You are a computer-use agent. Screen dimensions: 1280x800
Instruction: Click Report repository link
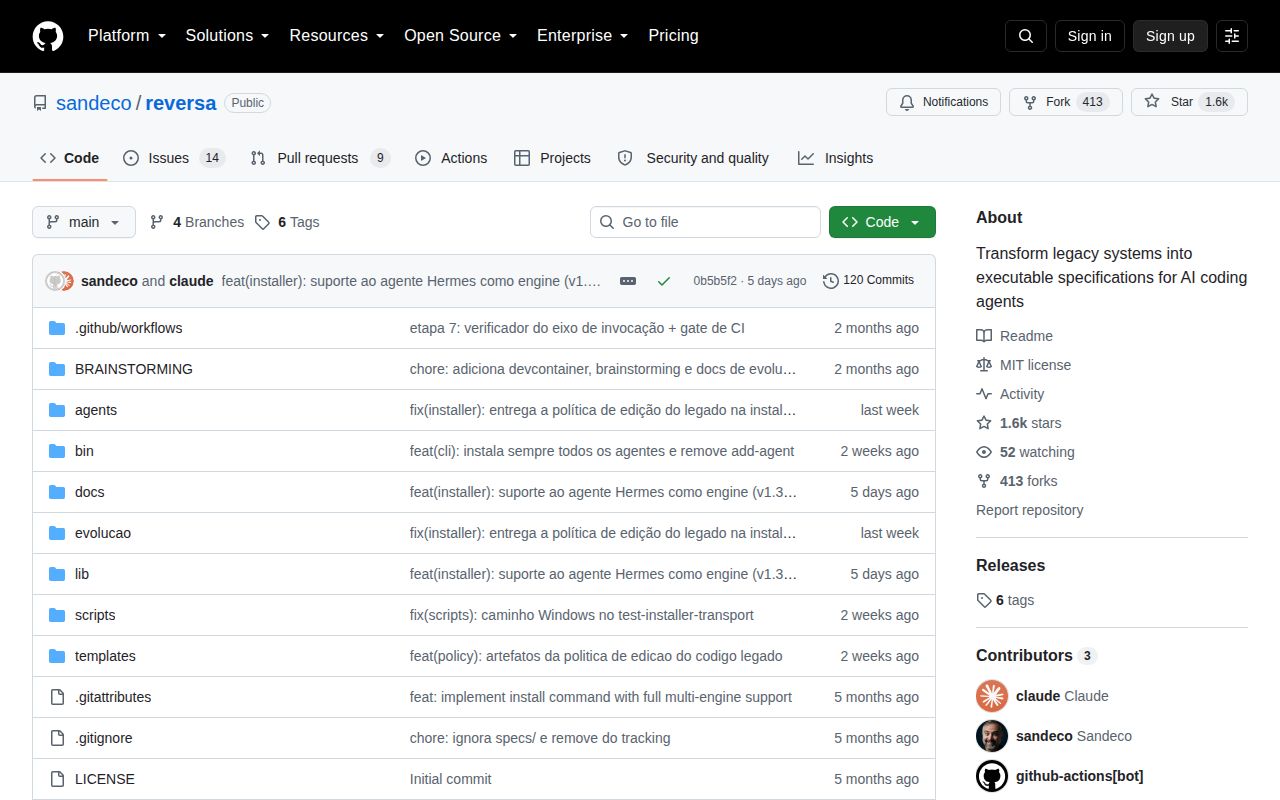[x=1030, y=510]
